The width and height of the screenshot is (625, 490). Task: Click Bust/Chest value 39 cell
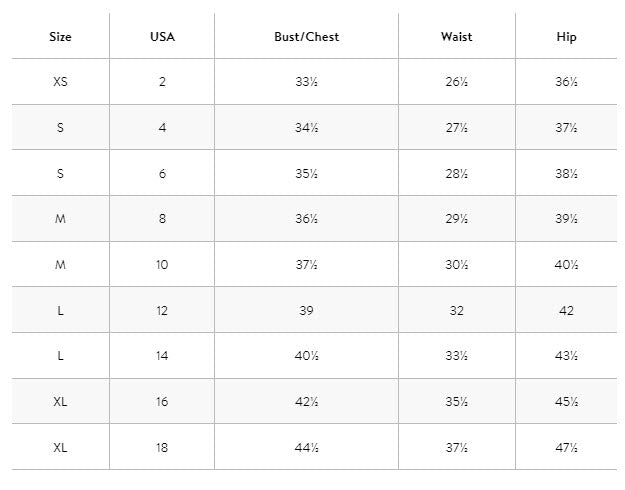click(306, 311)
